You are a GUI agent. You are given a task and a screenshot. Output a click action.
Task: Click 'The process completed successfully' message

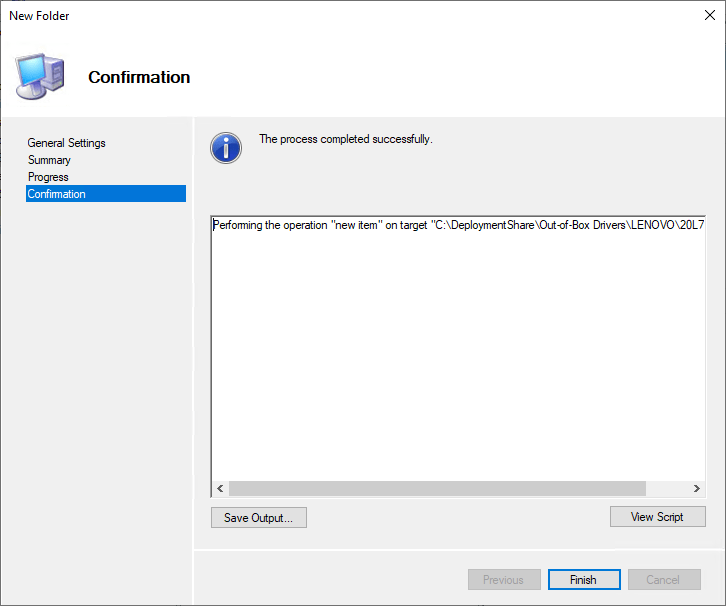tap(345, 139)
